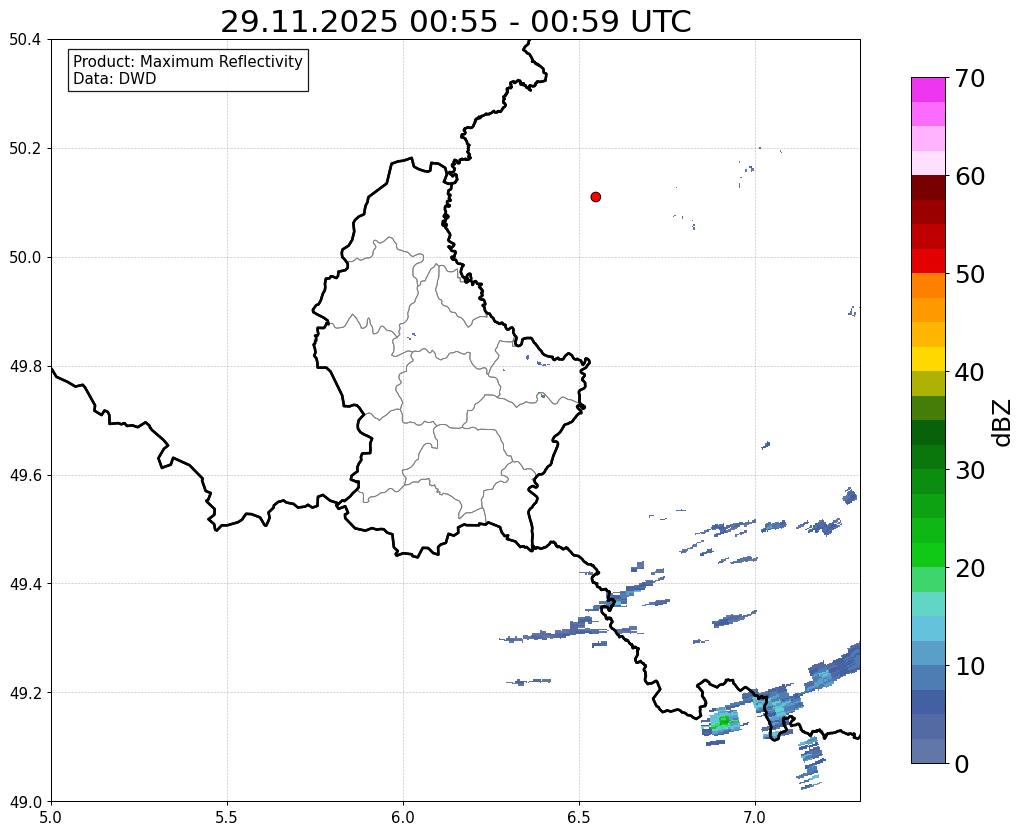The width and height of the screenshot is (1023, 834).
Task: Click the y-axis latitude label 50.2
Action: tap(25, 148)
